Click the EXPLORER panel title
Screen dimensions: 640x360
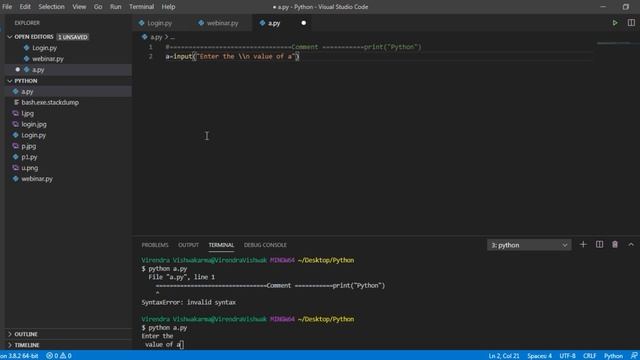point(27,23)
